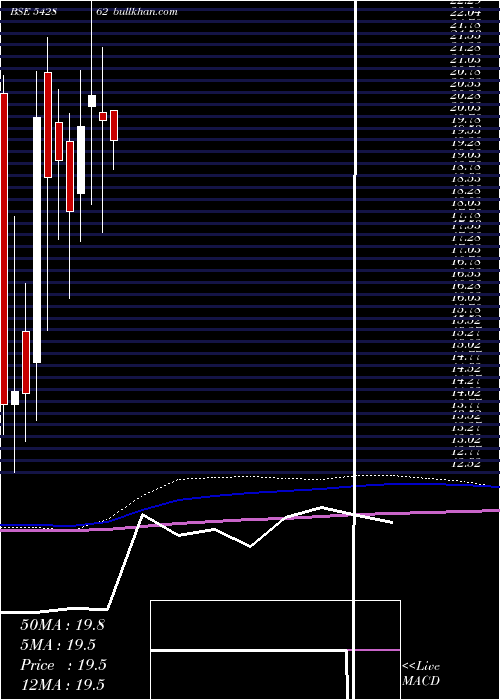Click the last red candlestick on the right
Screen dimensions: 500x700
click(114, 125)
